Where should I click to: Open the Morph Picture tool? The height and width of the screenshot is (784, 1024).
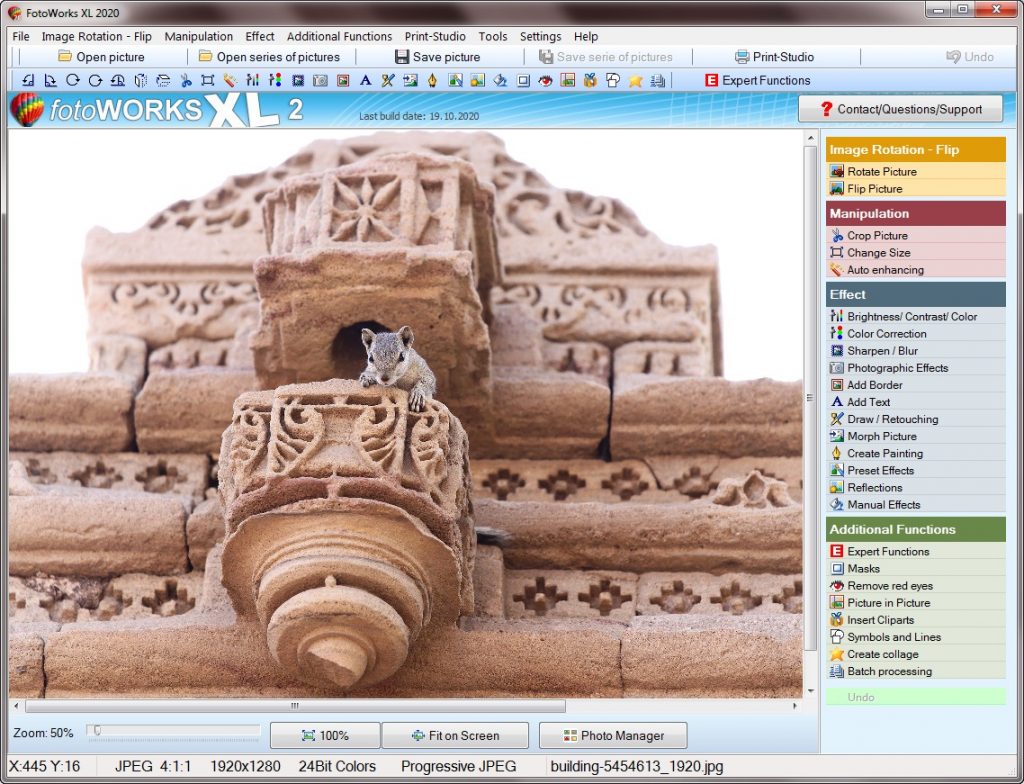coord(876,436)
